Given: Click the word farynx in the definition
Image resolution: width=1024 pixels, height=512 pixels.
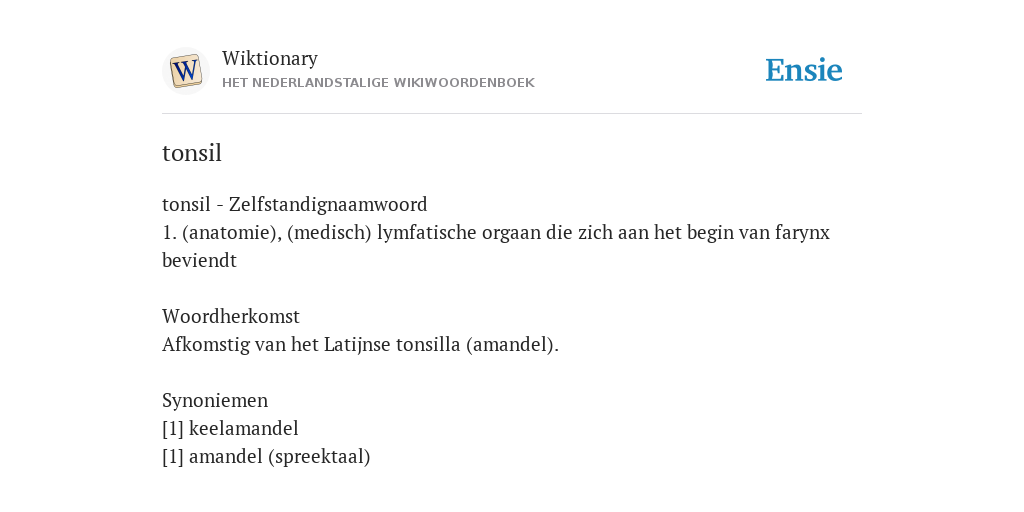Looking at the screenshot, I should (803, 232).
